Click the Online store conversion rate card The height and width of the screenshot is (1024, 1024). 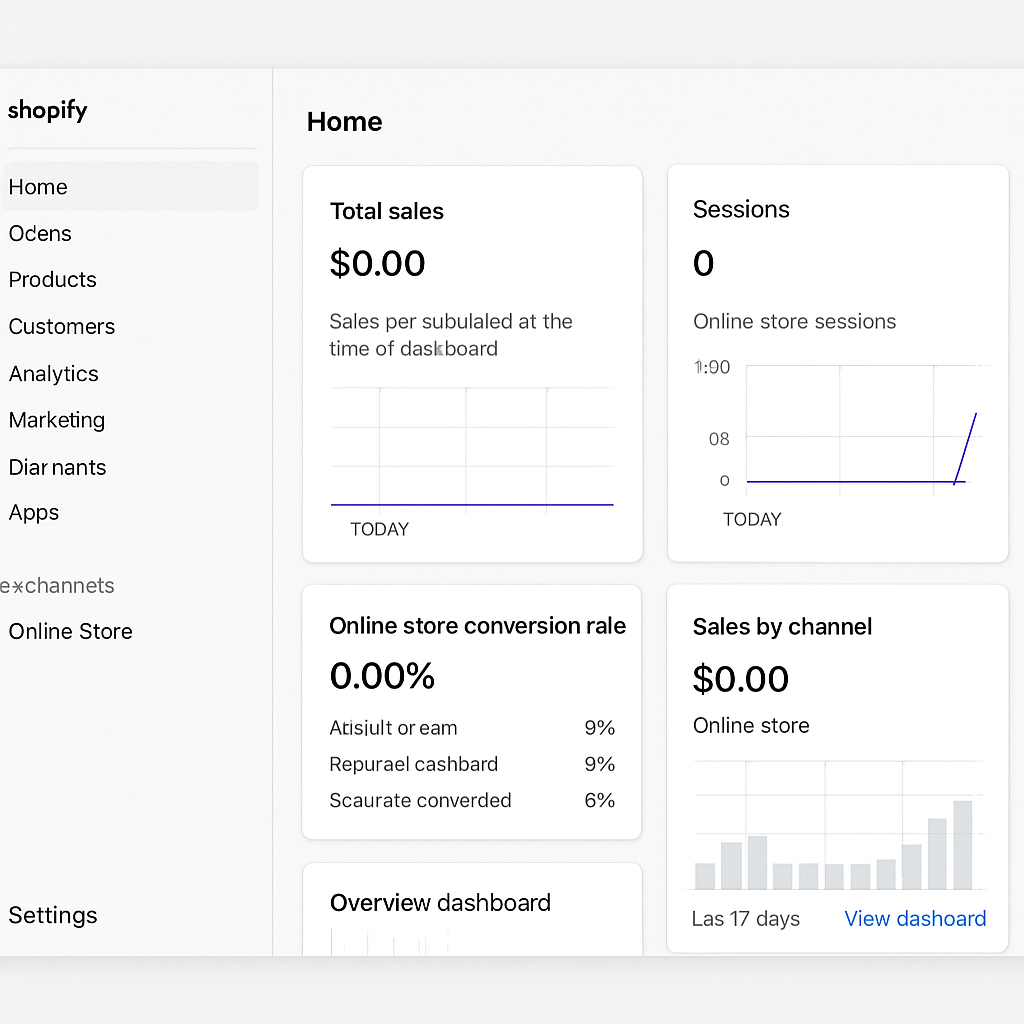point(471,710)
